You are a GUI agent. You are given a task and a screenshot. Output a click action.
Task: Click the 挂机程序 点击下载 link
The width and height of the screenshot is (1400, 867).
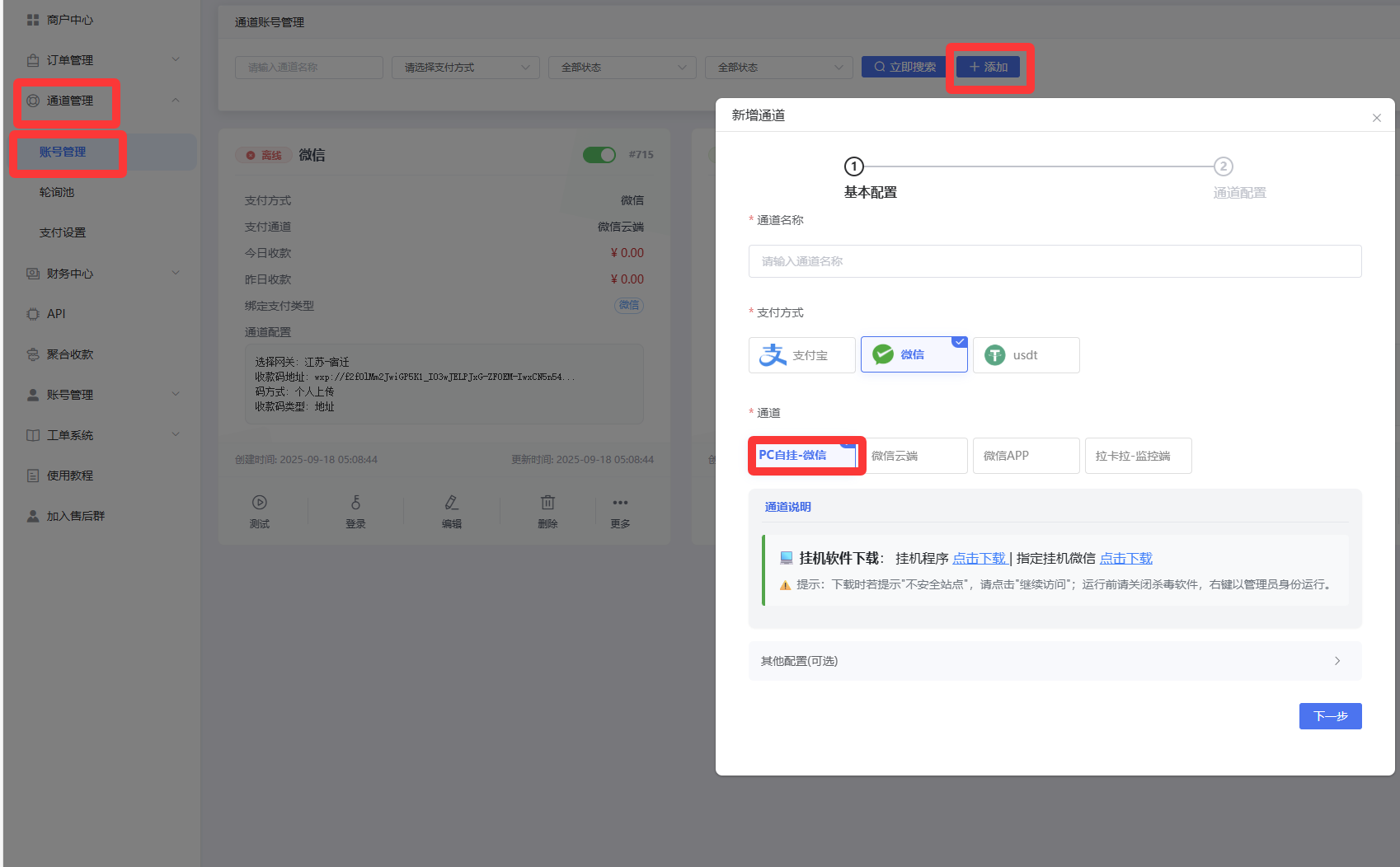pos(980,559)
